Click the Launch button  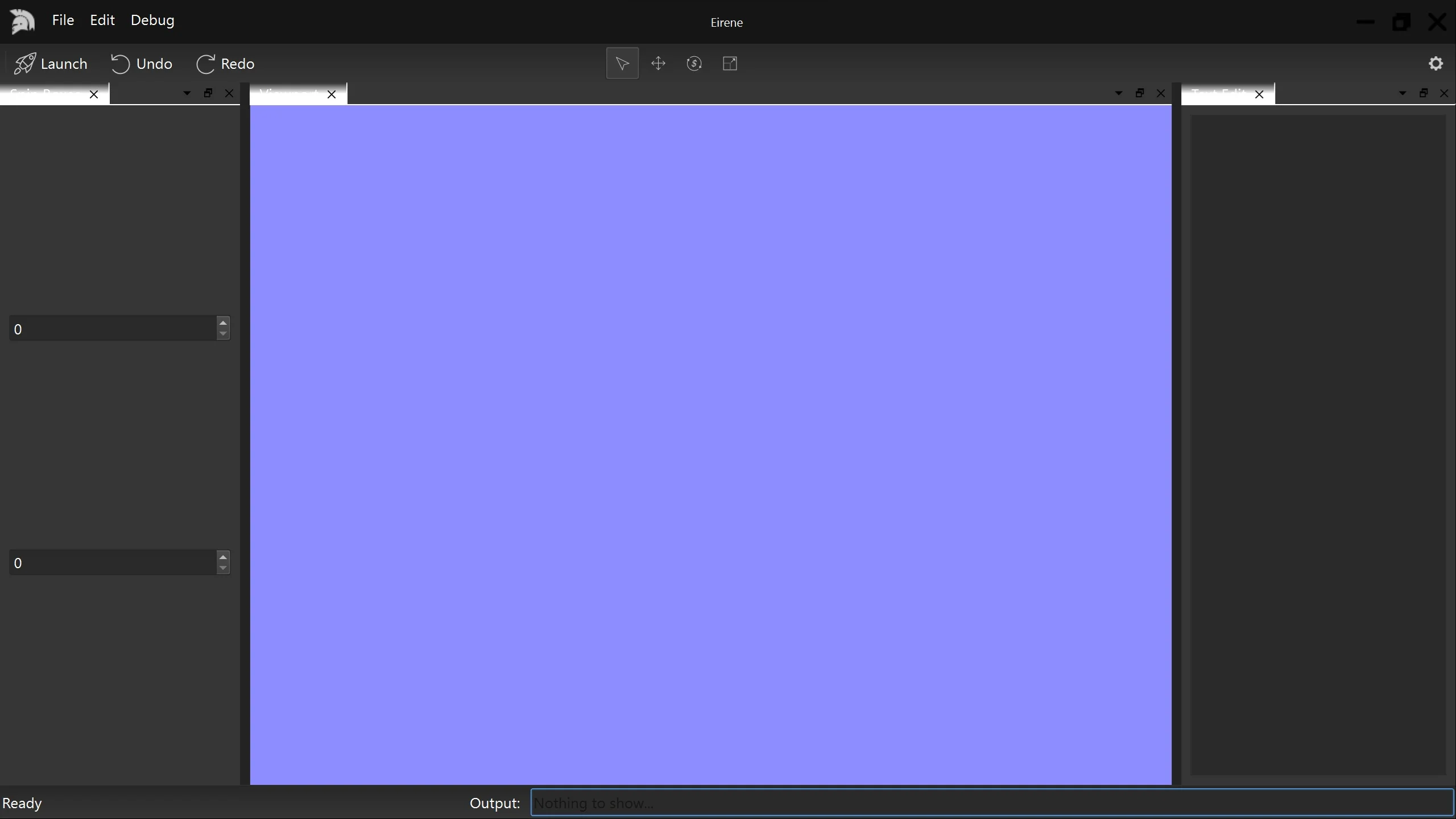click(x=51, y=64)
